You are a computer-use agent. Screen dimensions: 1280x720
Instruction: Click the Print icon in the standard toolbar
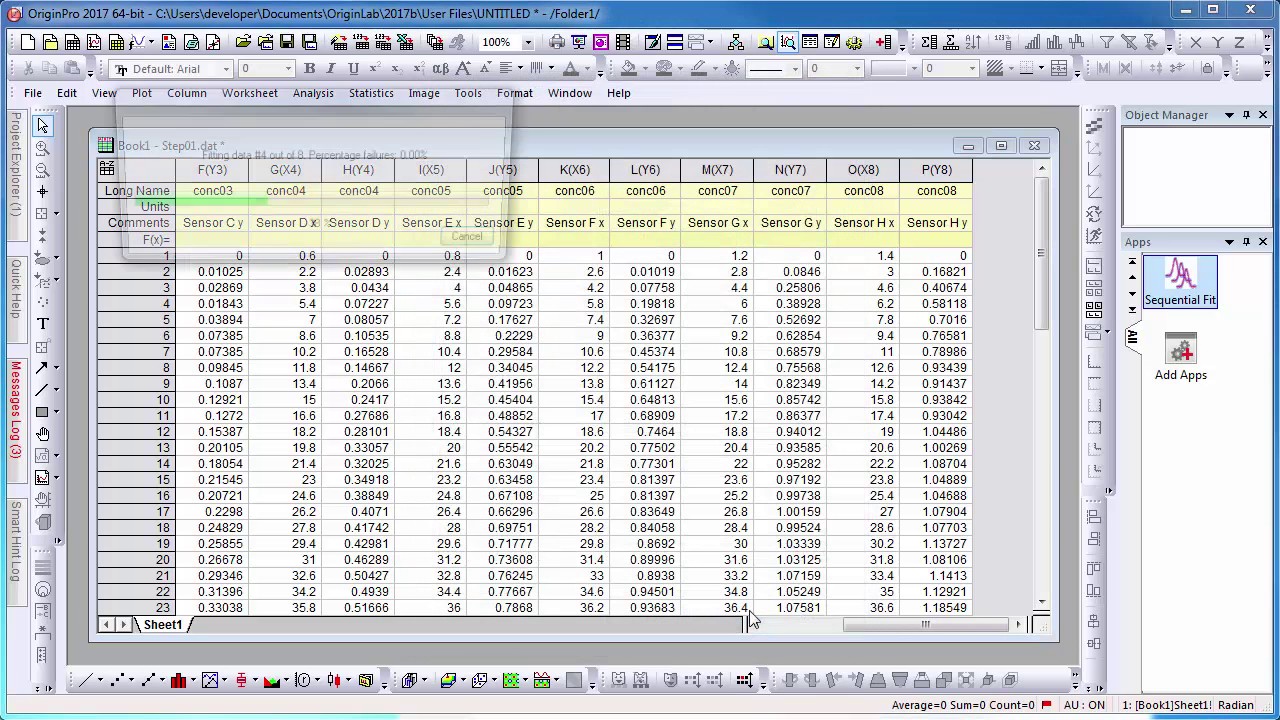pos(557,42)
